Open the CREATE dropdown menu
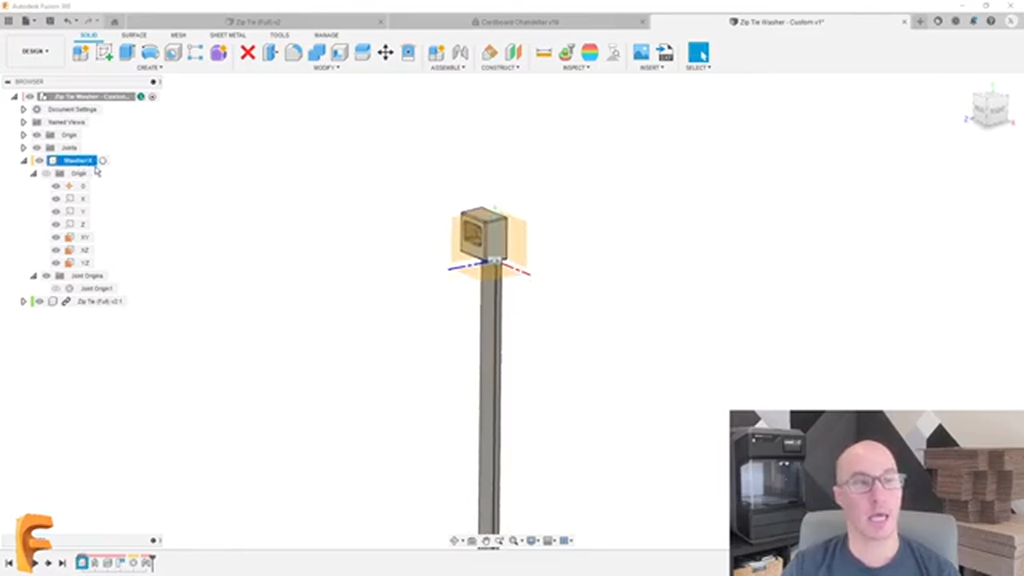The height and width of the screenshot is (576, 1024). point(147,68)
